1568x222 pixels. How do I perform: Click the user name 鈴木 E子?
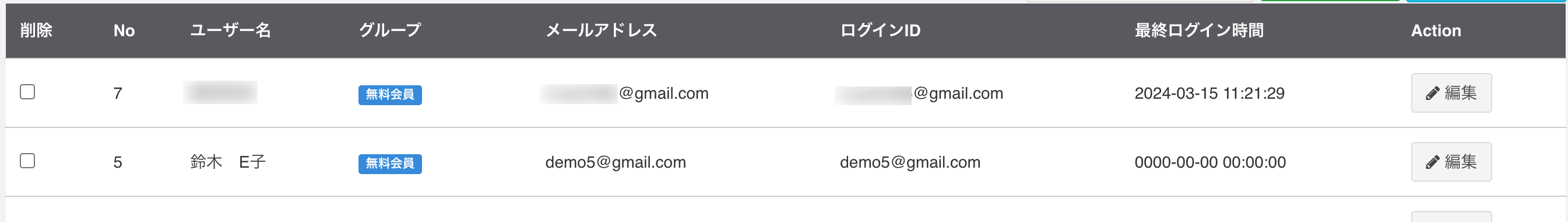coord(228,162)
